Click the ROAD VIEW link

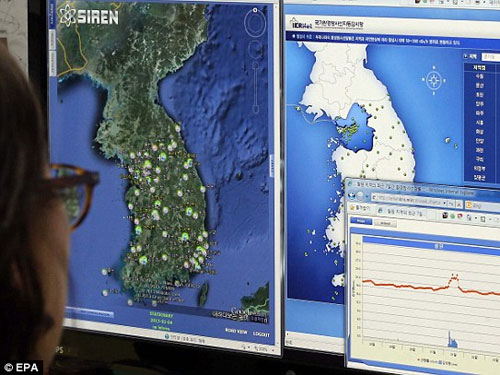coord(236,331)
